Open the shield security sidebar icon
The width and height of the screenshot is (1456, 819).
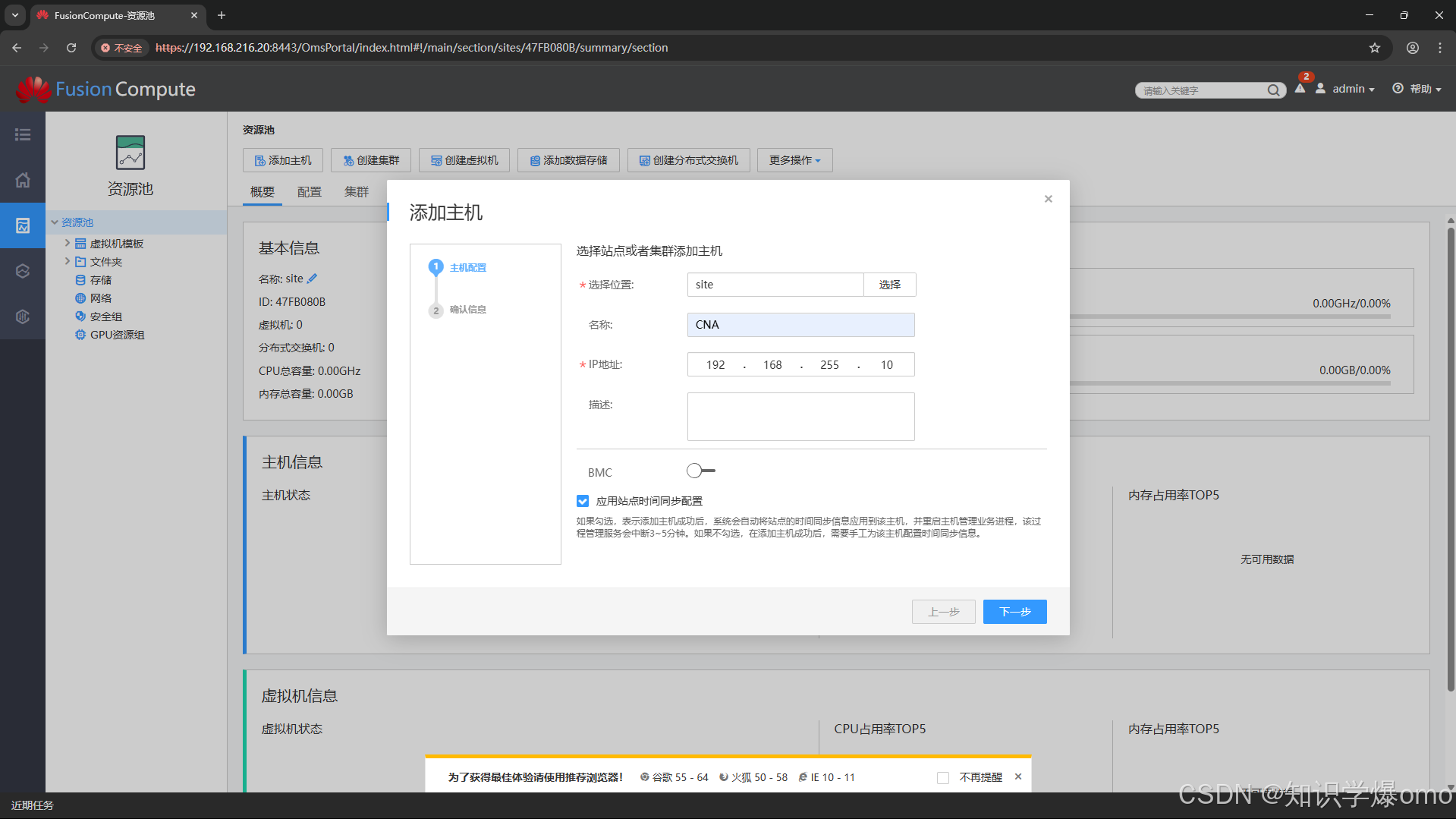[23, 317]
